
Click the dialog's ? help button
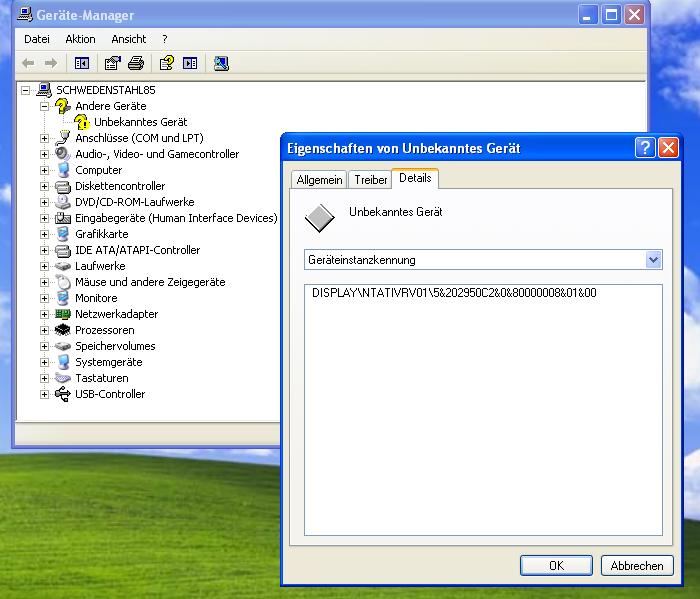[x=645, y=147]
